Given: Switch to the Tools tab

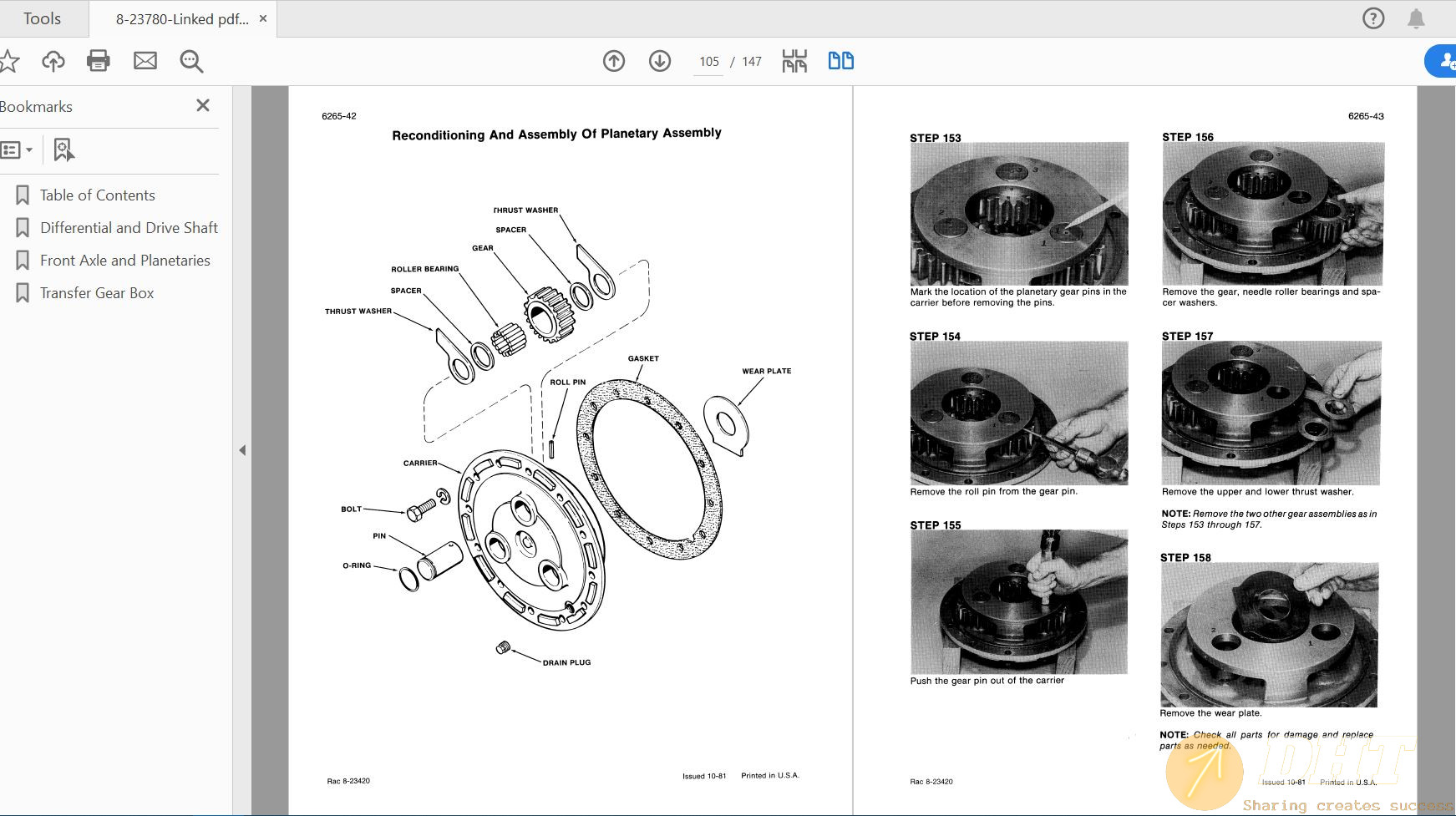Looking at the screenshot, I should click(42, 18).
